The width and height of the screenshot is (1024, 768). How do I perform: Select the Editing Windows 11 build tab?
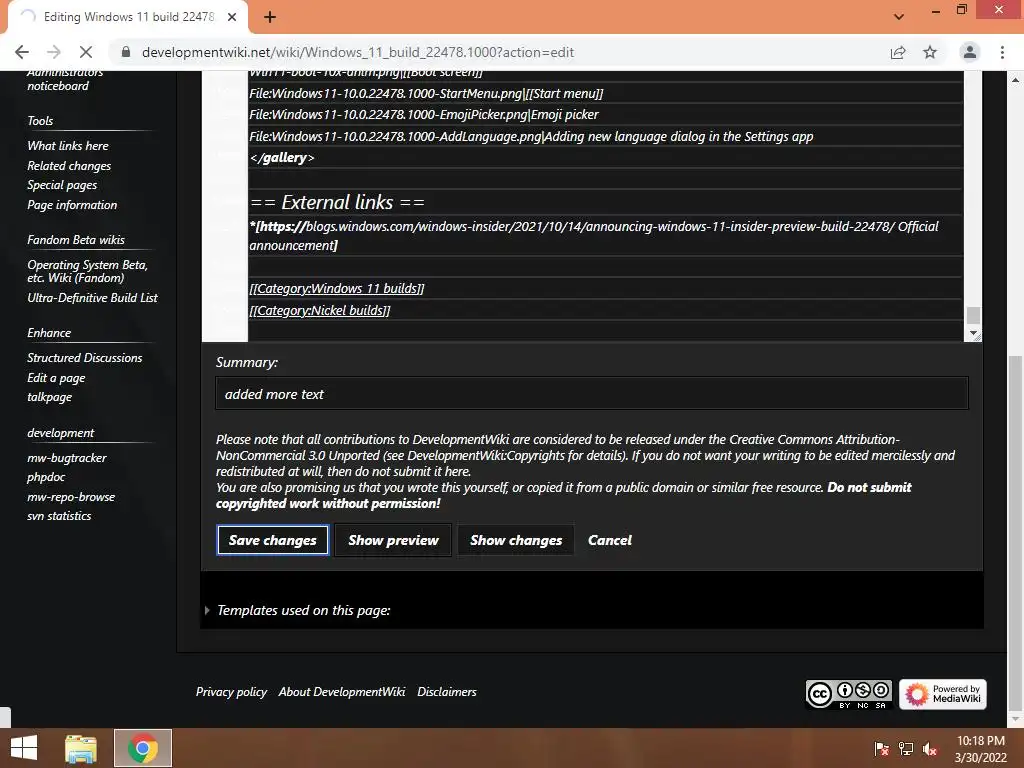point(128,17)
